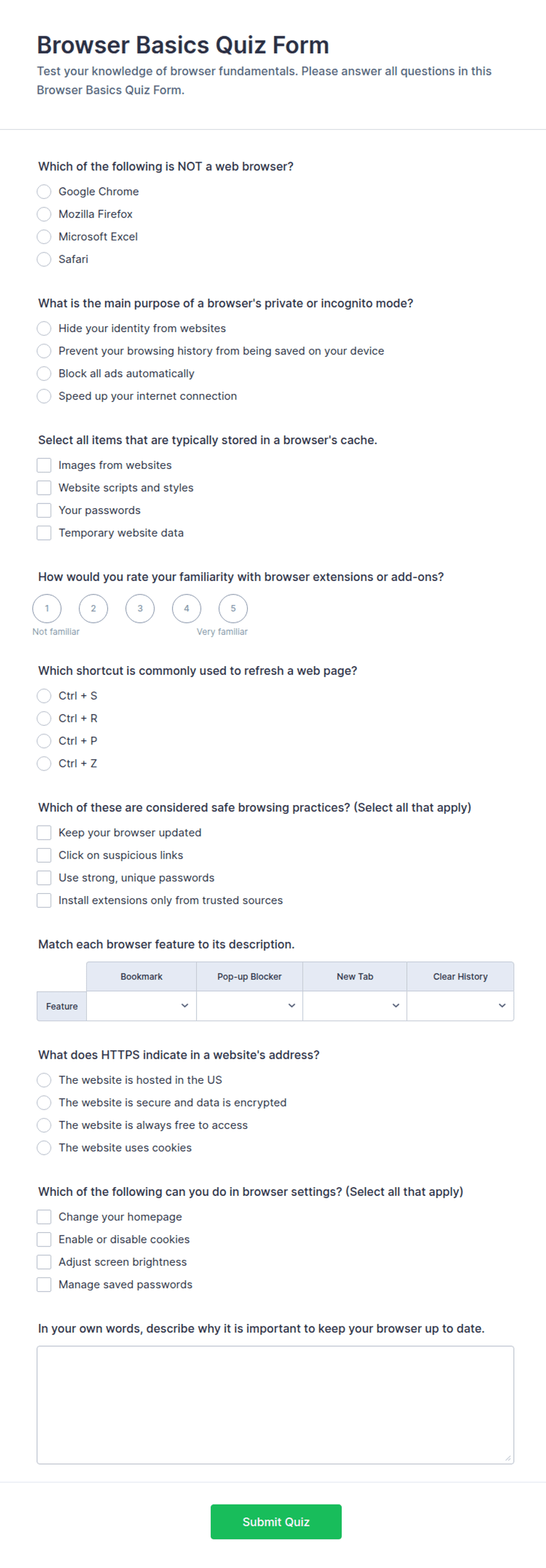This screenshot has height=1568, width=546.
Task: Tick the 'Temporary website data' checkbox
Action: [44, 533]
